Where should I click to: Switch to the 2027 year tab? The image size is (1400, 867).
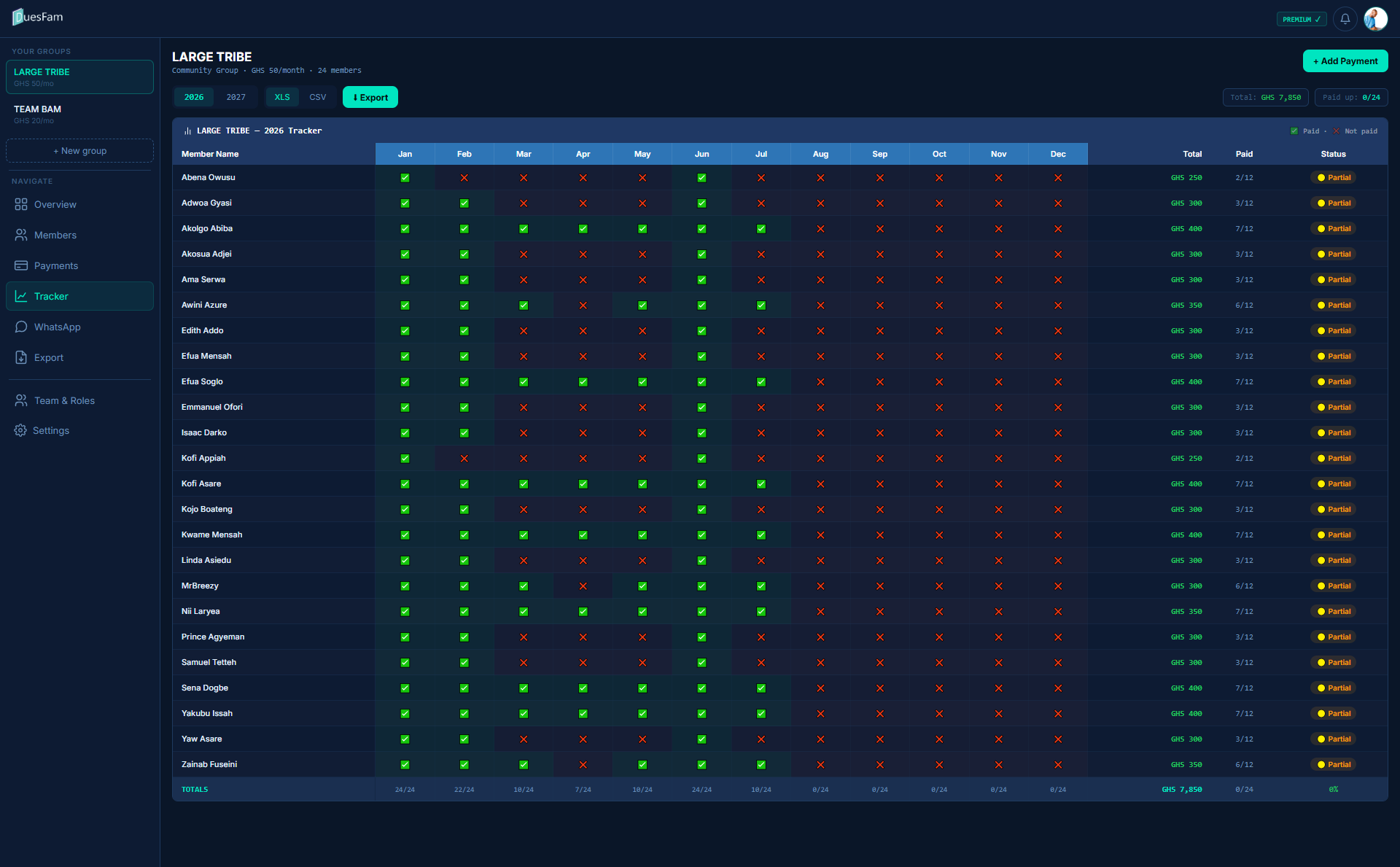click(x=236, y=97)
